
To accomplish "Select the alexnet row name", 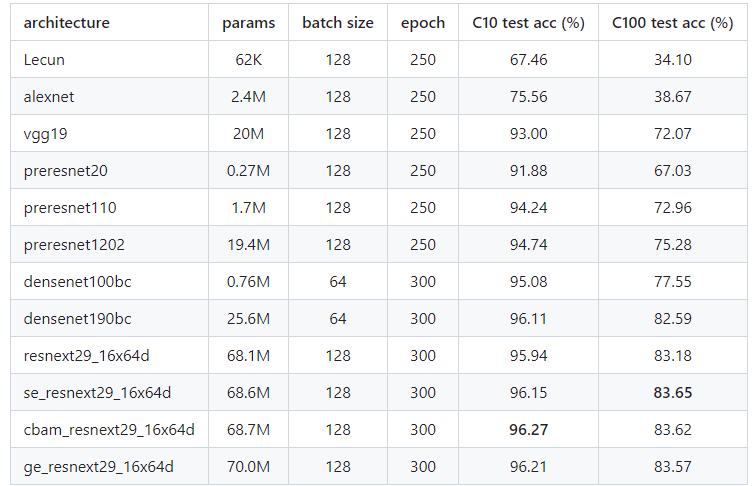I will tap(49, 96).
